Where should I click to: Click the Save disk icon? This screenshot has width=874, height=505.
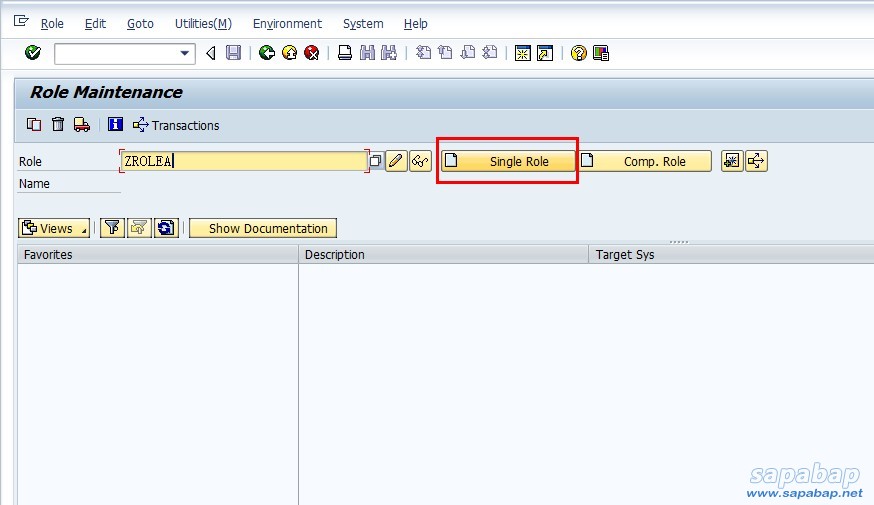[x=233, y=53]
